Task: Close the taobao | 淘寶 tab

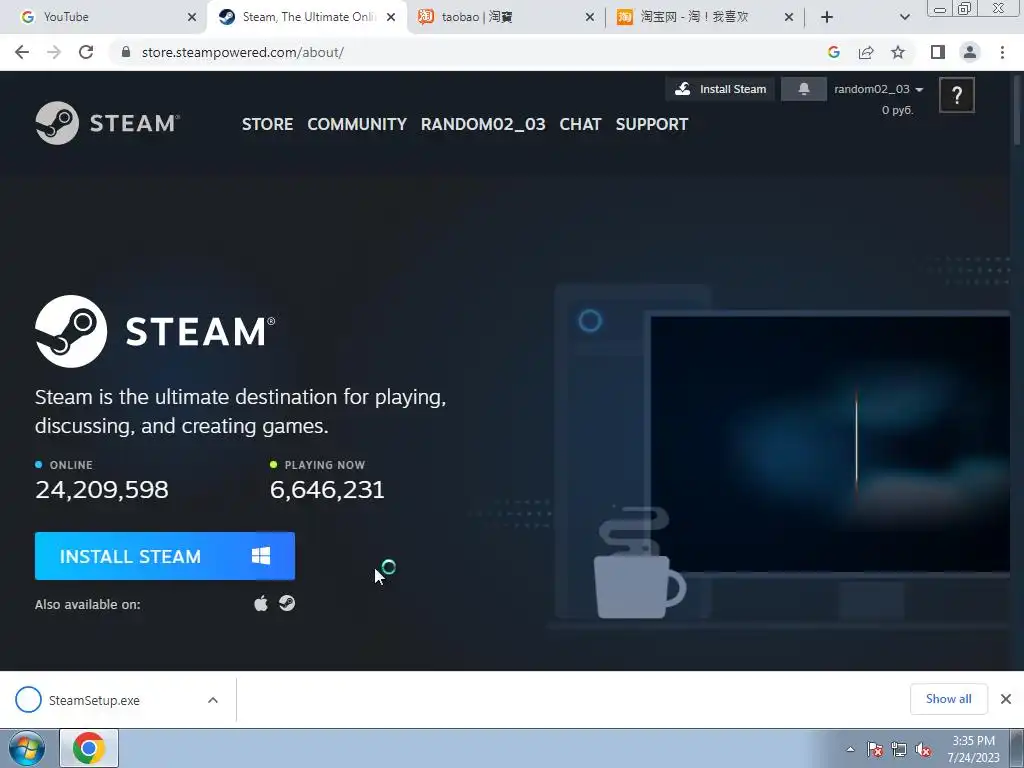Action: click(590, 17)
